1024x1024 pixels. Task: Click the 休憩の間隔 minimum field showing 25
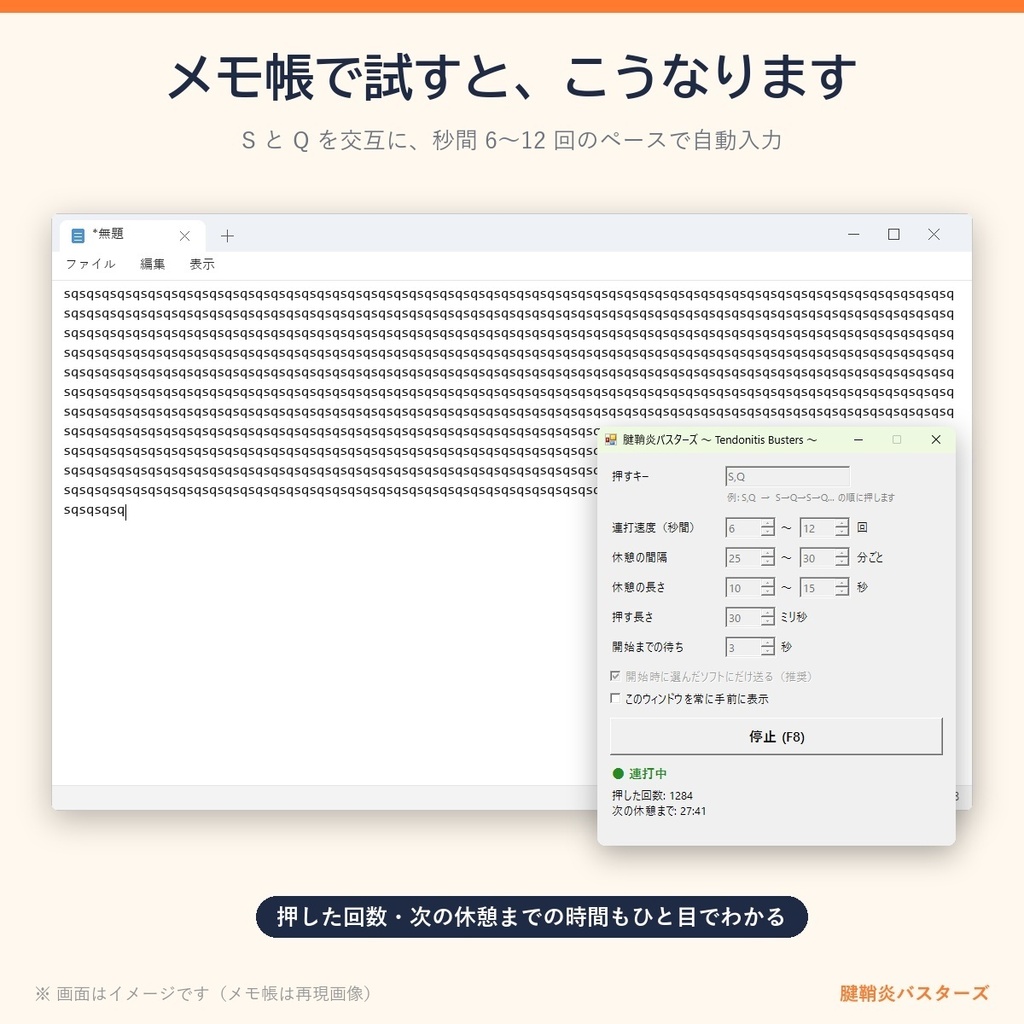pos(743,558)
